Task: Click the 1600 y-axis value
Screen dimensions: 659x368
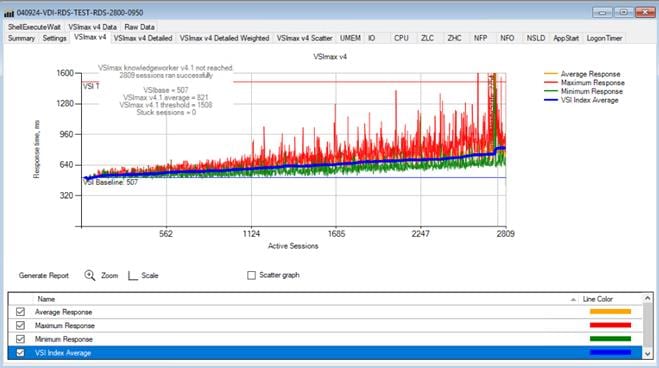Action: click(65, 73)
